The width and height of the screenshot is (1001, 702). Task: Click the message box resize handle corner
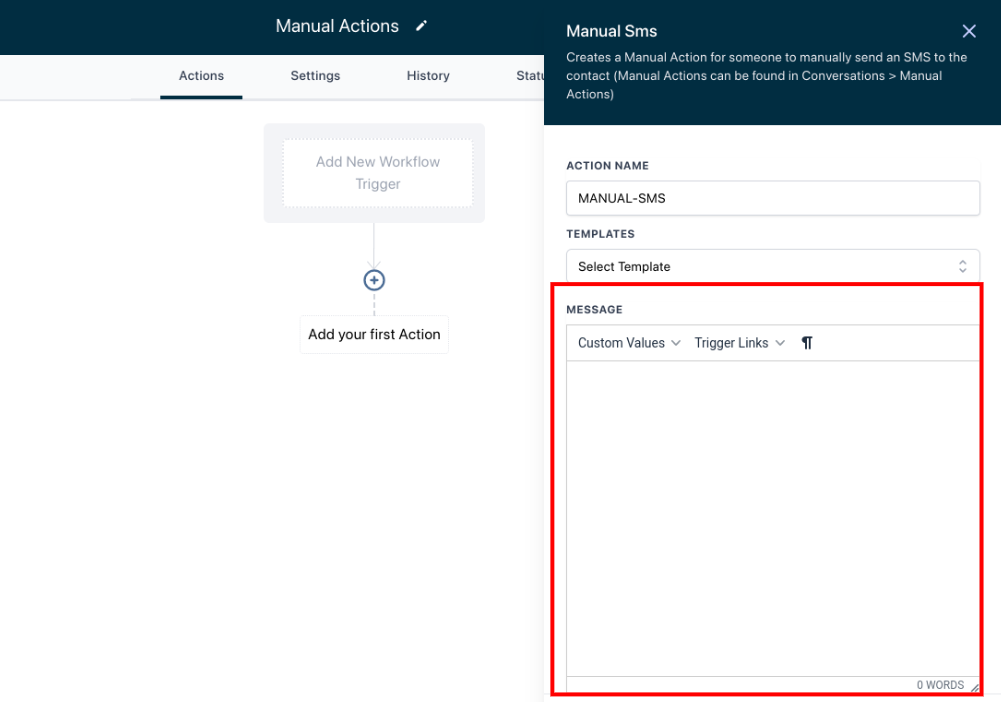click(974, 687)
